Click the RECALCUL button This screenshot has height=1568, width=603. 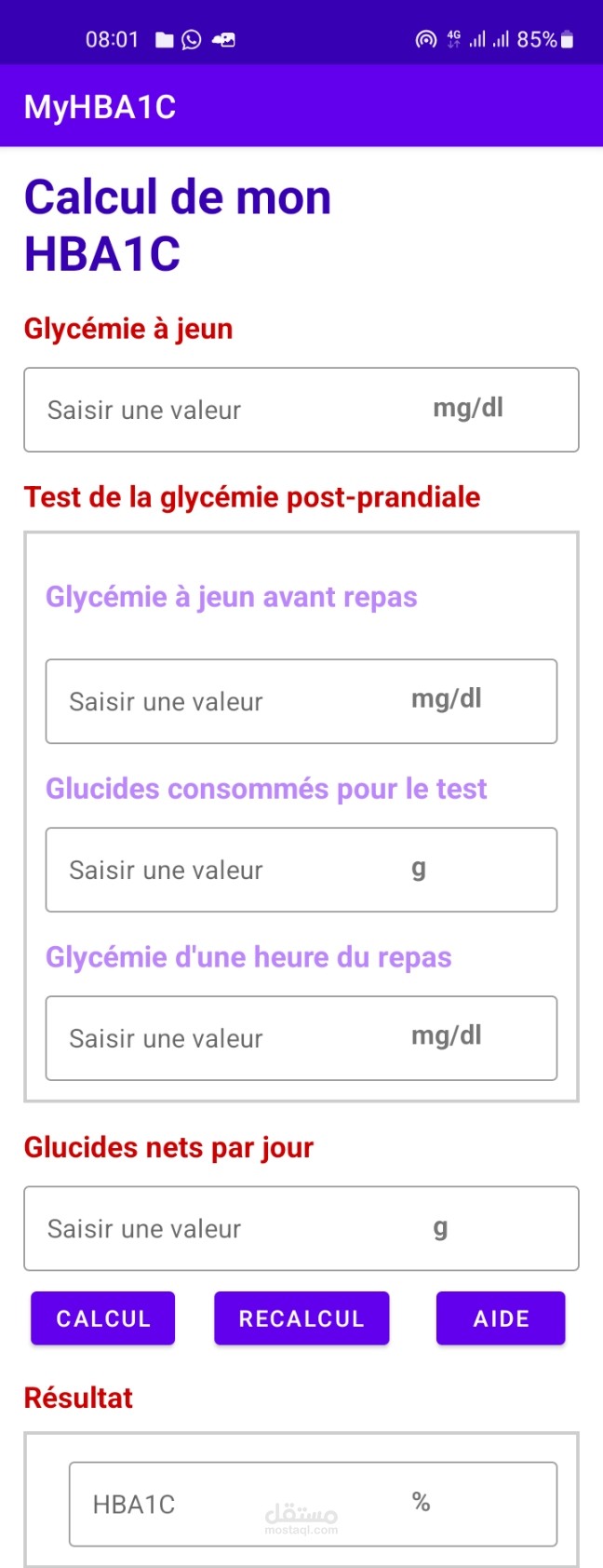point(301,1318)
